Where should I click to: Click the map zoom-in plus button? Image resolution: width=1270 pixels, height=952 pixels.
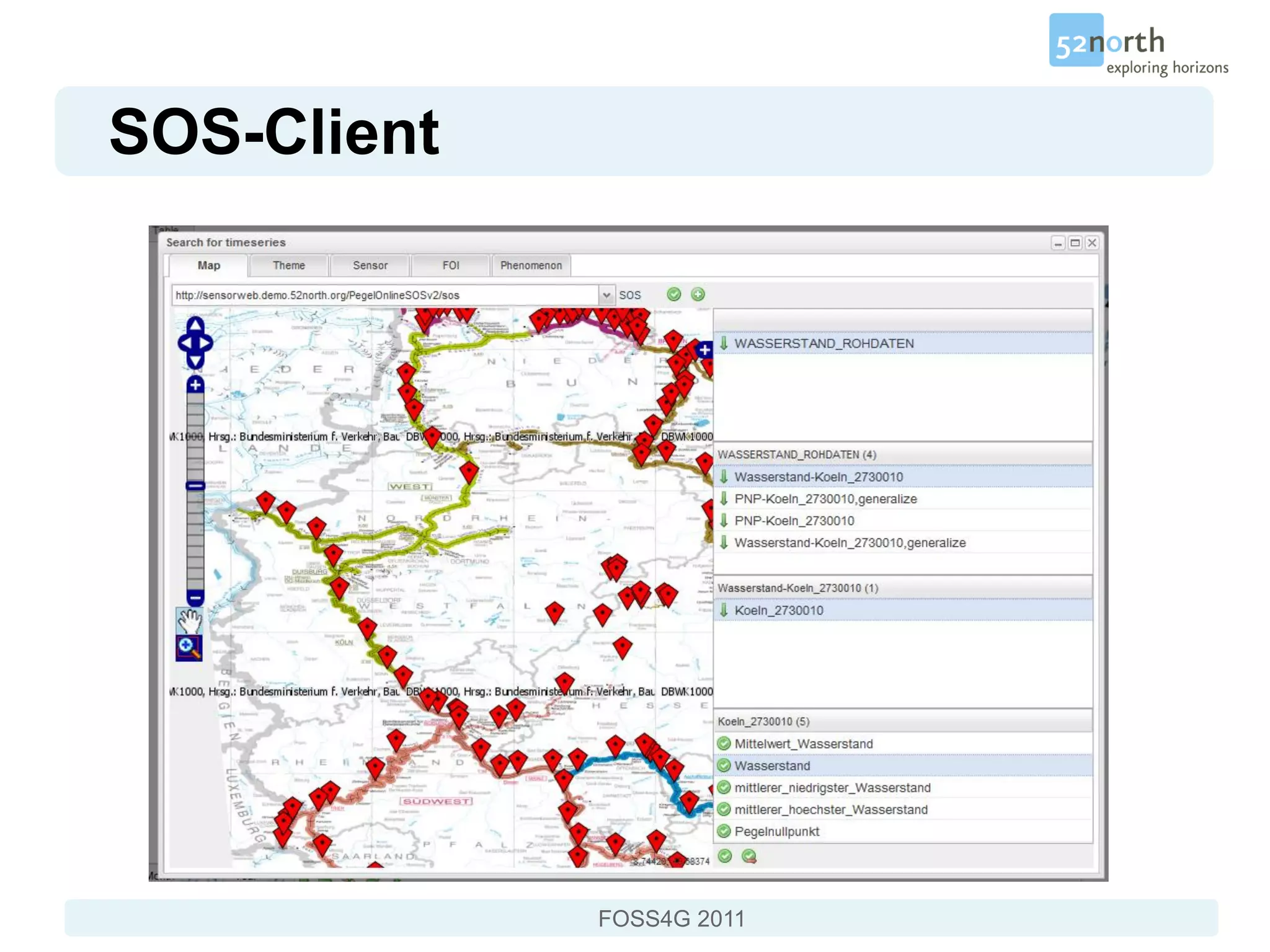(195, 385)
